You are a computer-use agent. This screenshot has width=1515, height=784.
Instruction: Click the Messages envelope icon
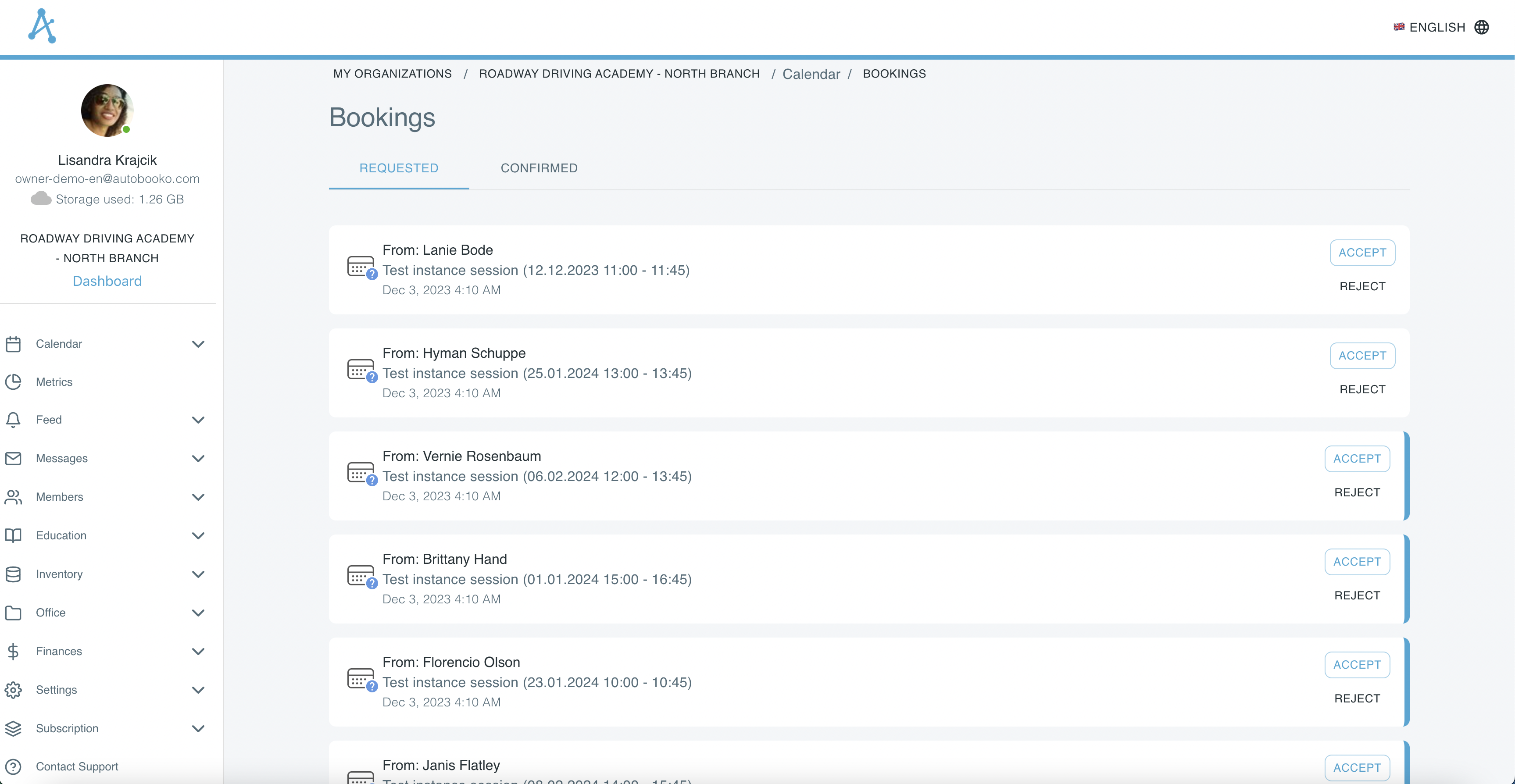pyautogui.click(x=14, y=458)
